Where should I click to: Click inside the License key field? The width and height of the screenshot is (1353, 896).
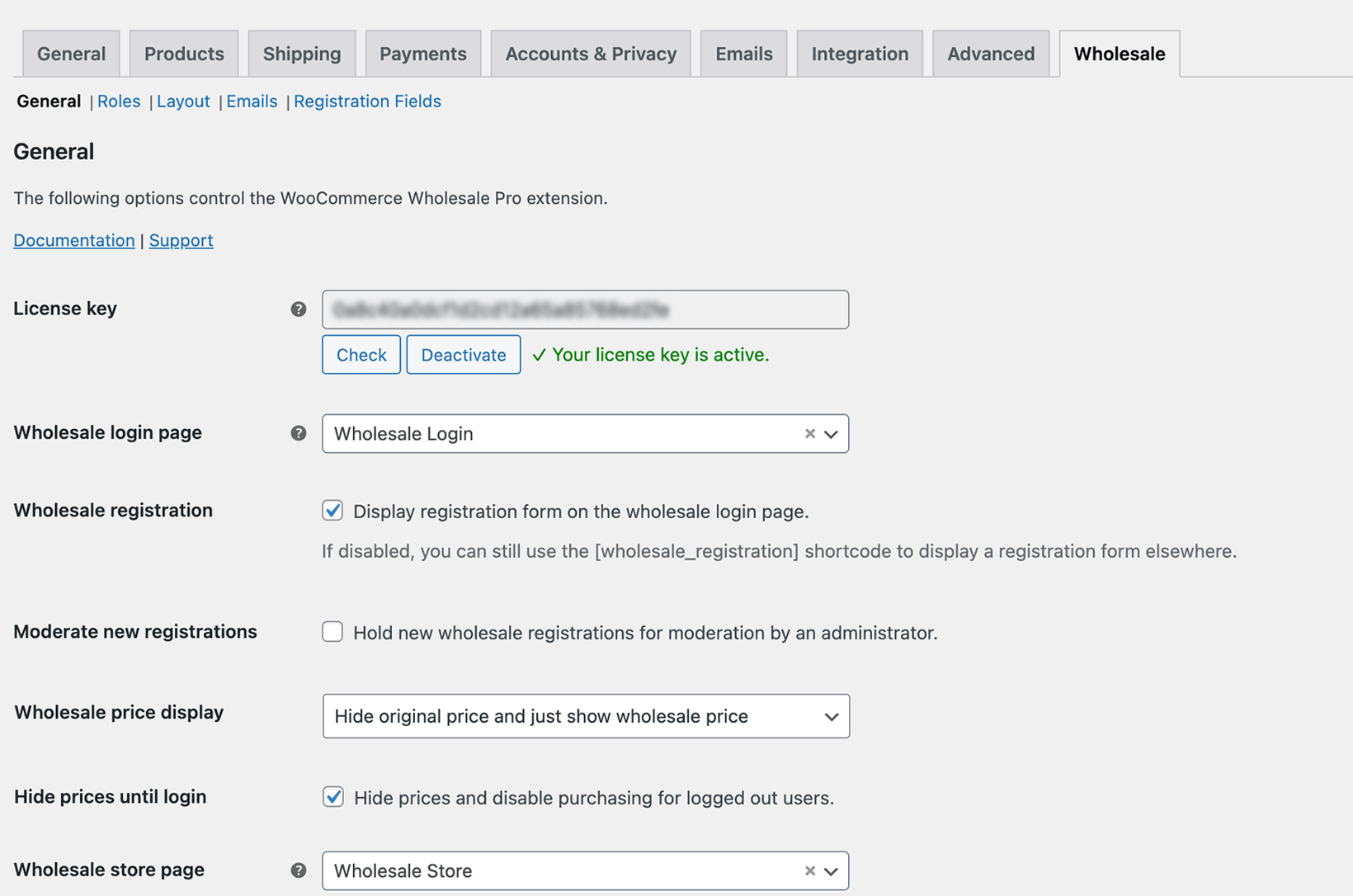coord(585,309)
